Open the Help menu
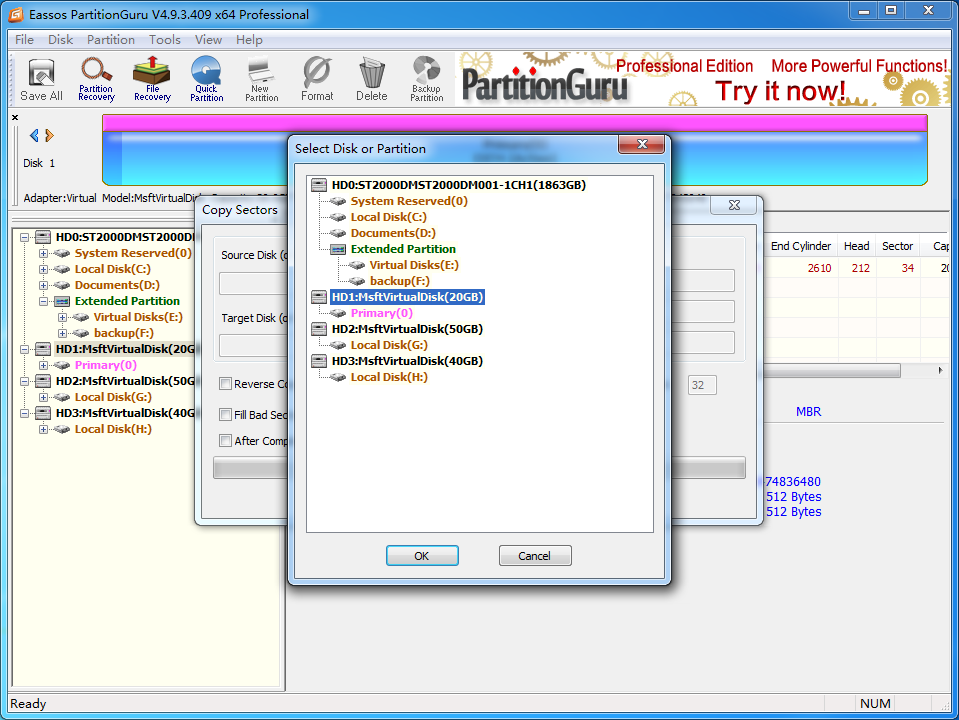Screen dimensions: 959x720 coord(250,40)
